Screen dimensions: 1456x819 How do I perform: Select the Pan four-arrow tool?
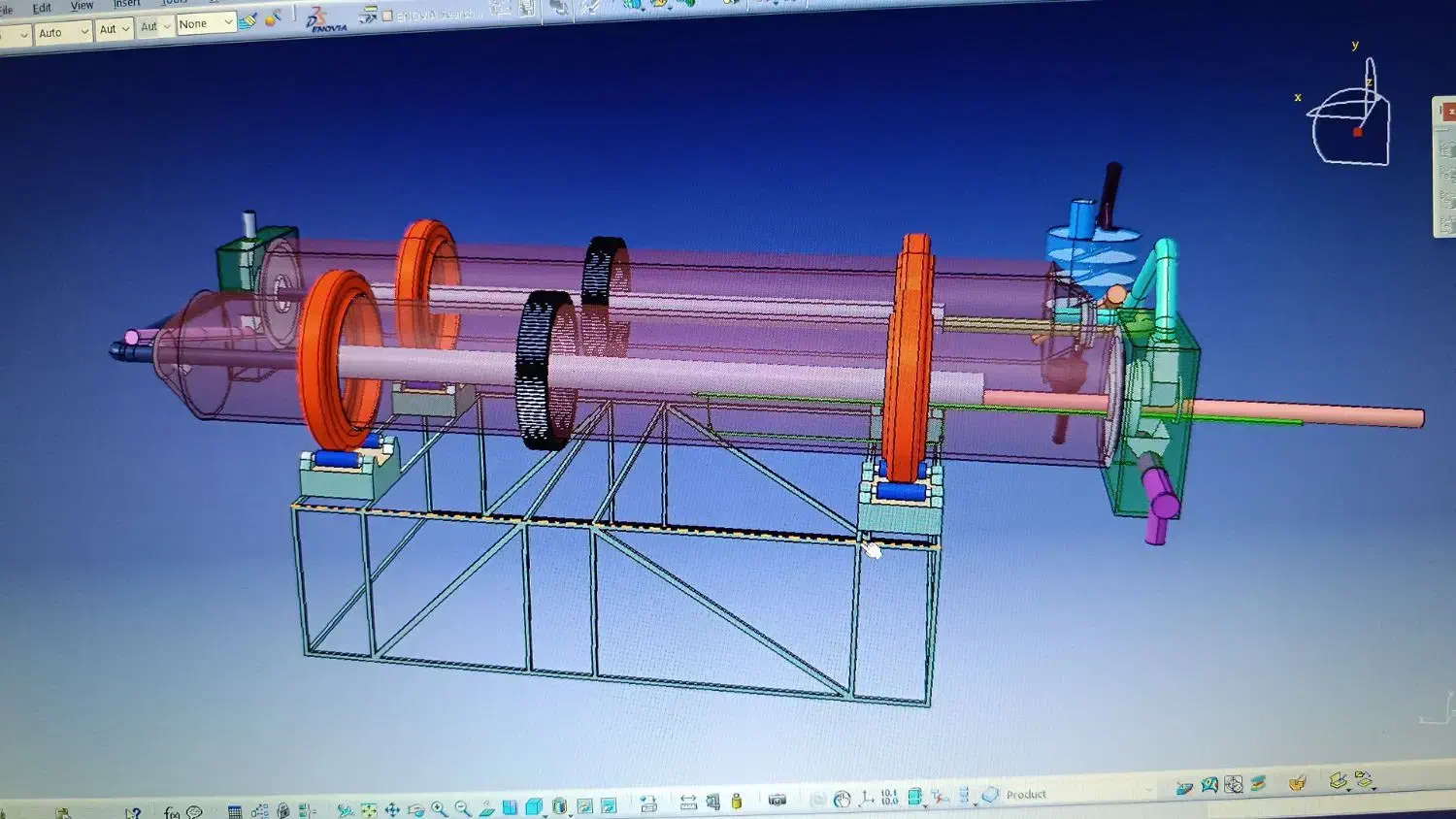click(392, 810)
